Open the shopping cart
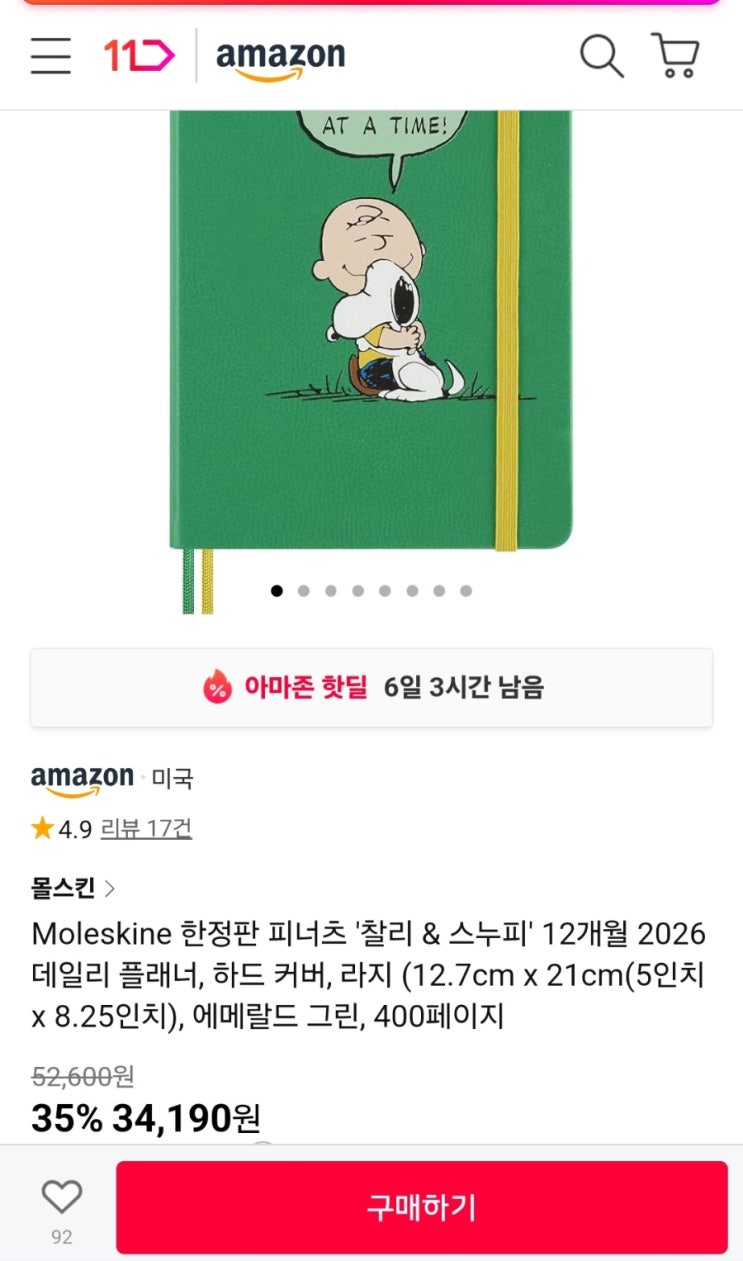Screen dimensions: 743x1261 point(675,55)
